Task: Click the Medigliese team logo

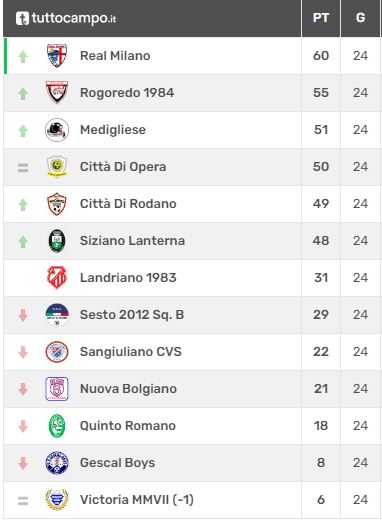Action: tap(57, 130)
